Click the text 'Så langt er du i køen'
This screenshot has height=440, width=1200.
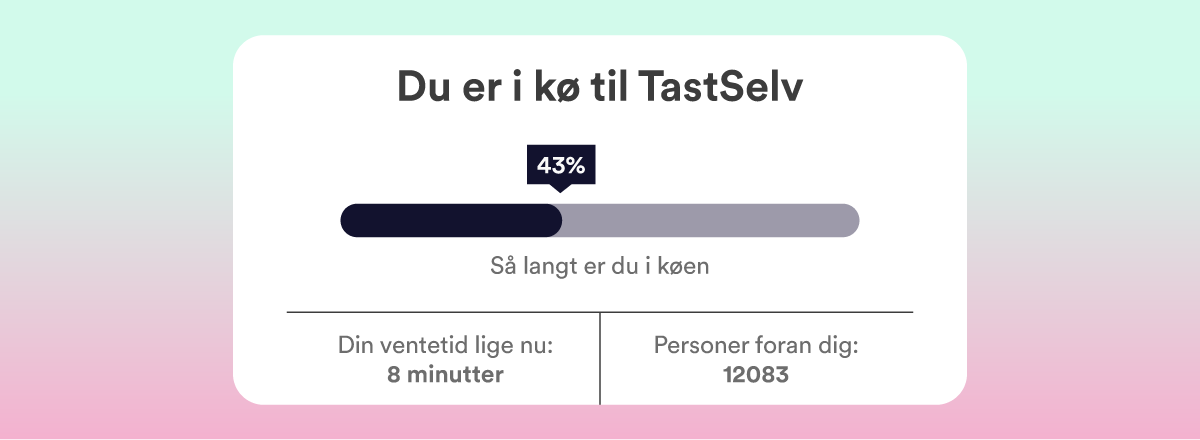(600, 268)
